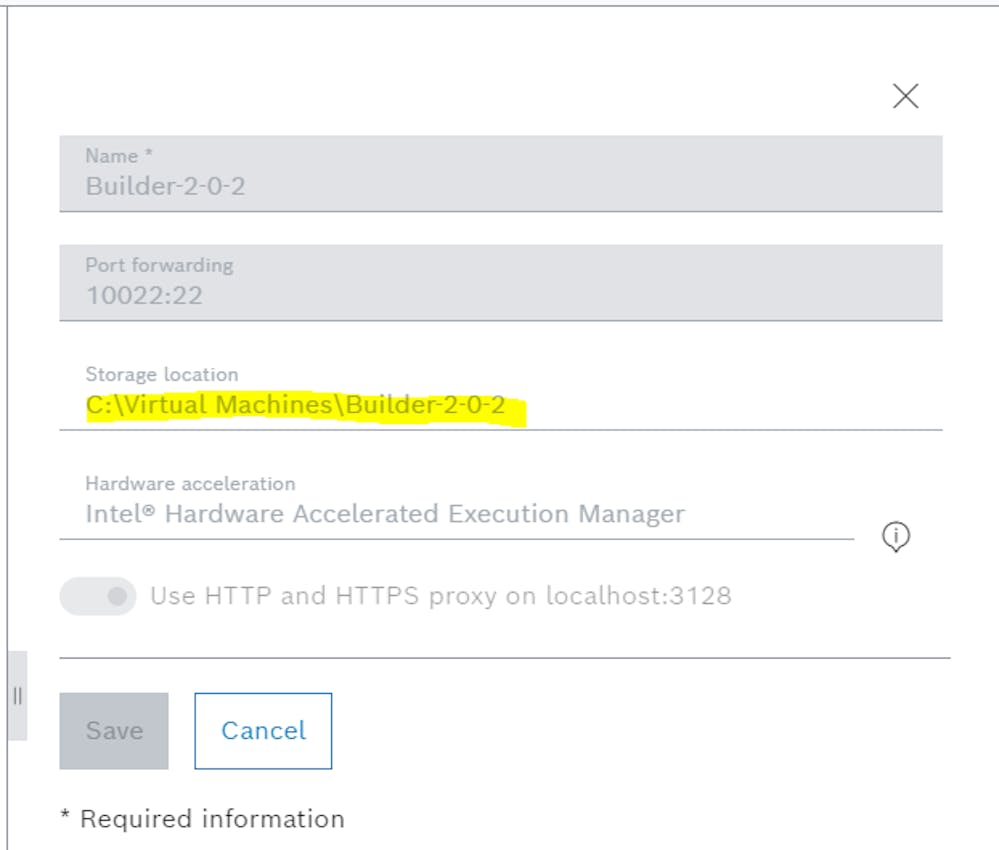The image size is (999, 850).
Task: Click the 'Port forwarding' label text
Action: (x=159, y=265)
